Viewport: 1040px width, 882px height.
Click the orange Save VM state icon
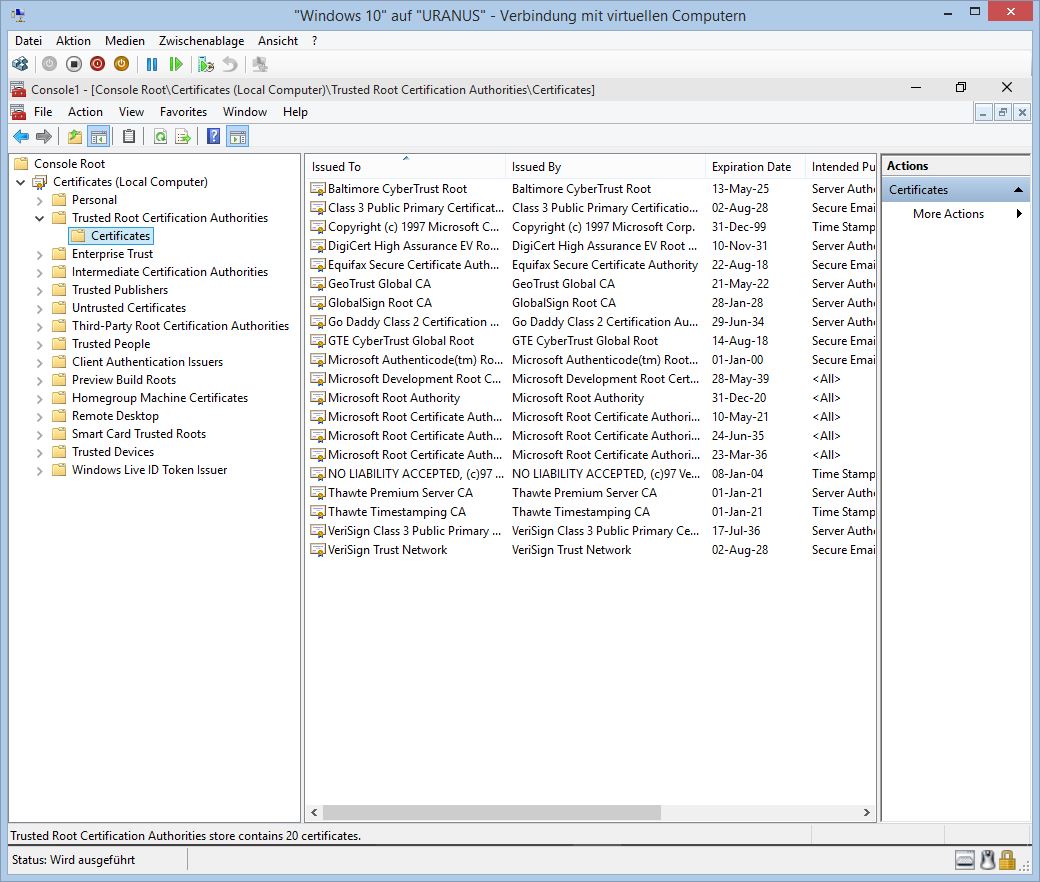(x=121, y=64)
